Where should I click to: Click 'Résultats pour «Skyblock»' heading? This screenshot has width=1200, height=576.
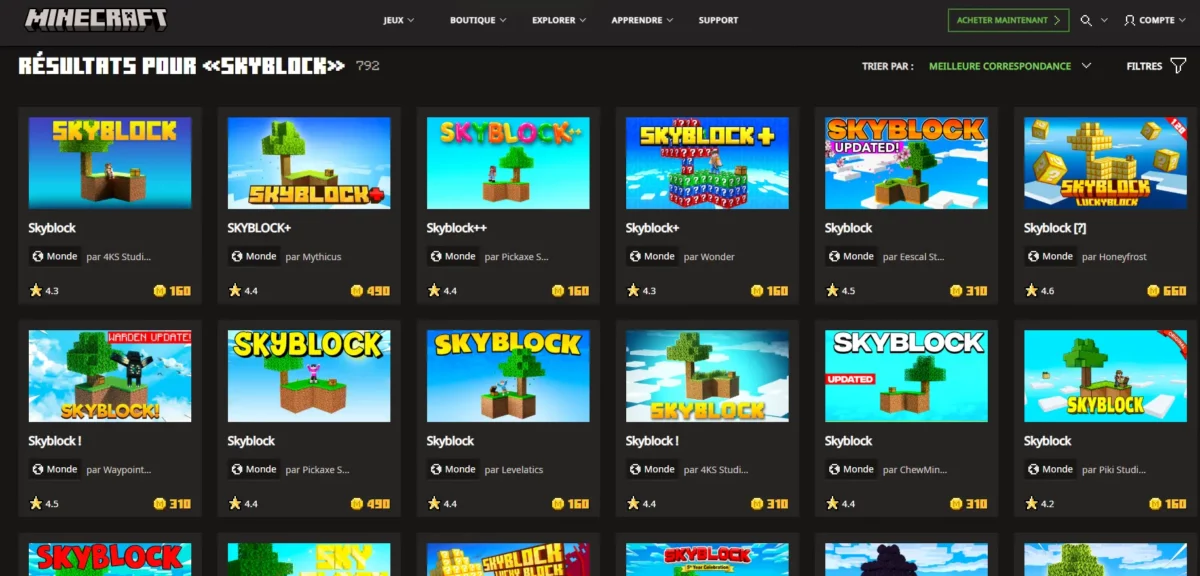coord(182,66)
